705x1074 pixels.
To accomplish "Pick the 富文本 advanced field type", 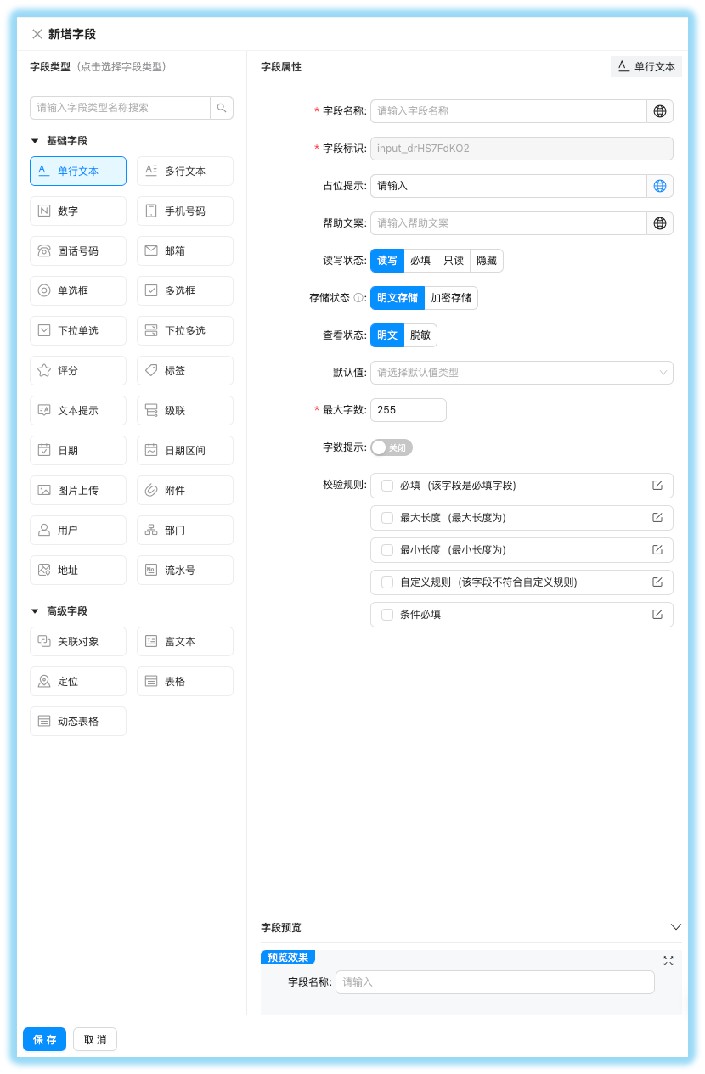I will (185, 641).
